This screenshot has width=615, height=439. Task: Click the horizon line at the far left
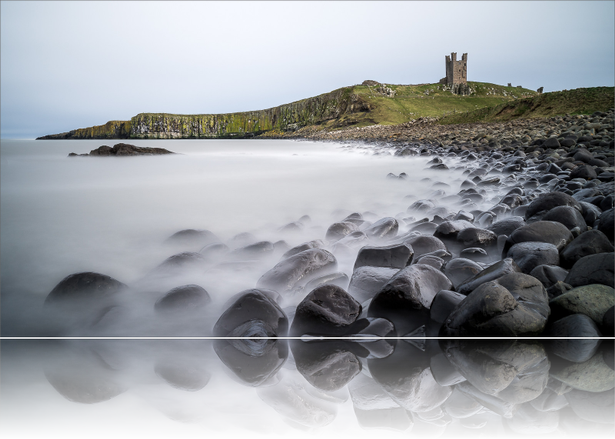click(18, 138)
